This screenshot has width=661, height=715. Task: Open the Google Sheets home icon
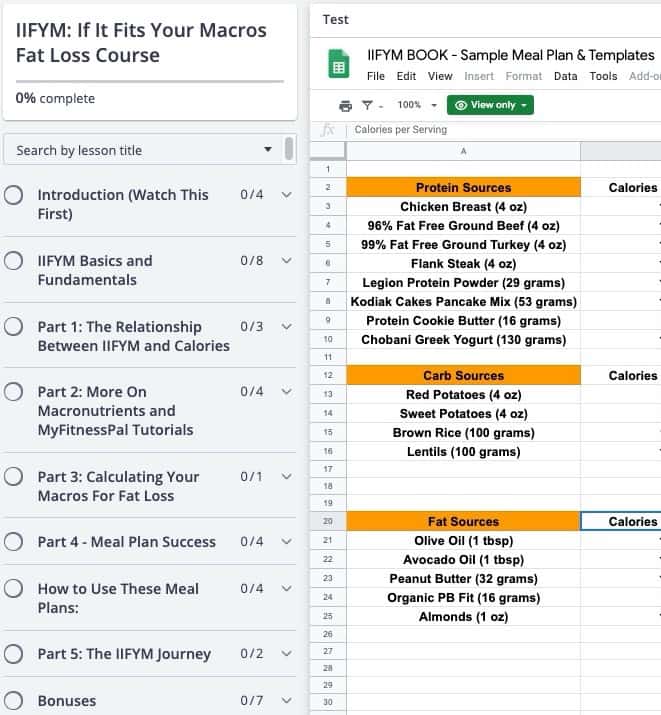click(x=339, y=63)
